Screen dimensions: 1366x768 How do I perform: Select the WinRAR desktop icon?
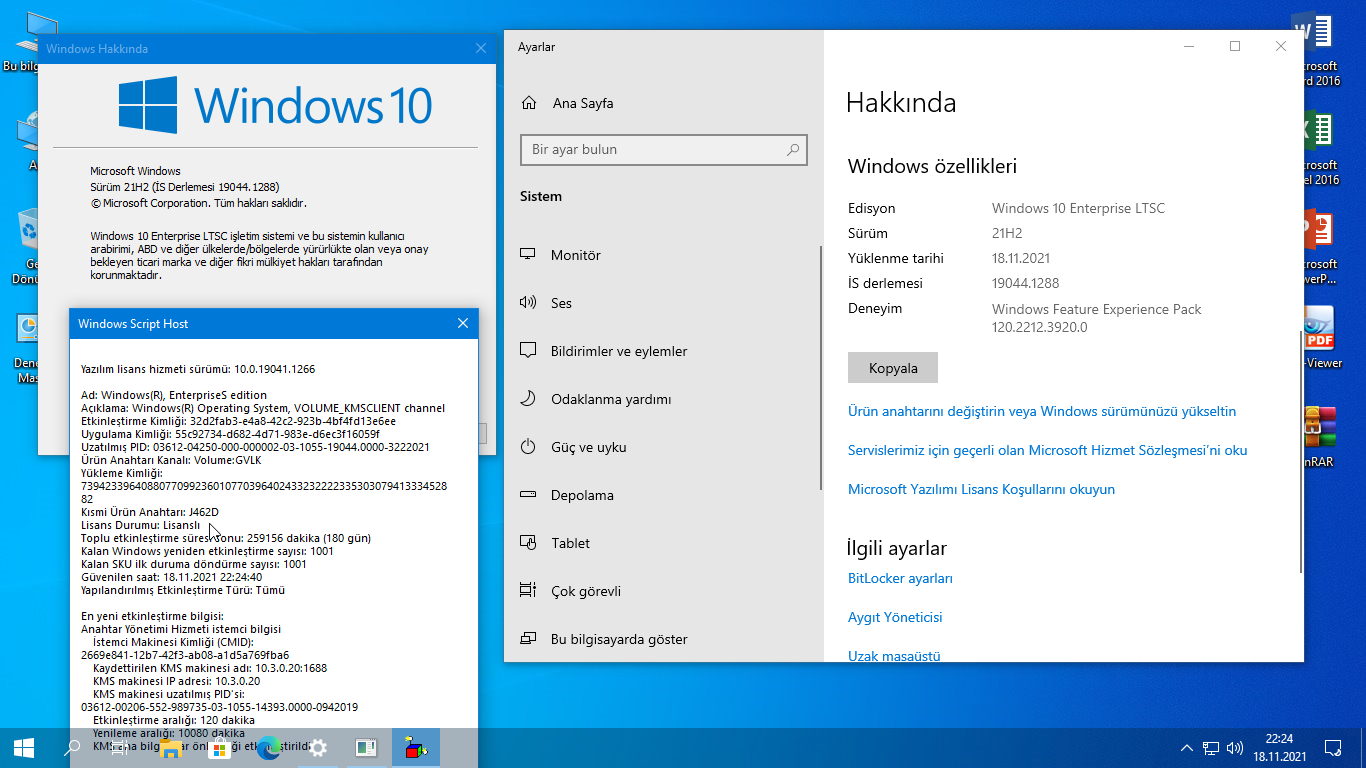tap(1318, 436)
